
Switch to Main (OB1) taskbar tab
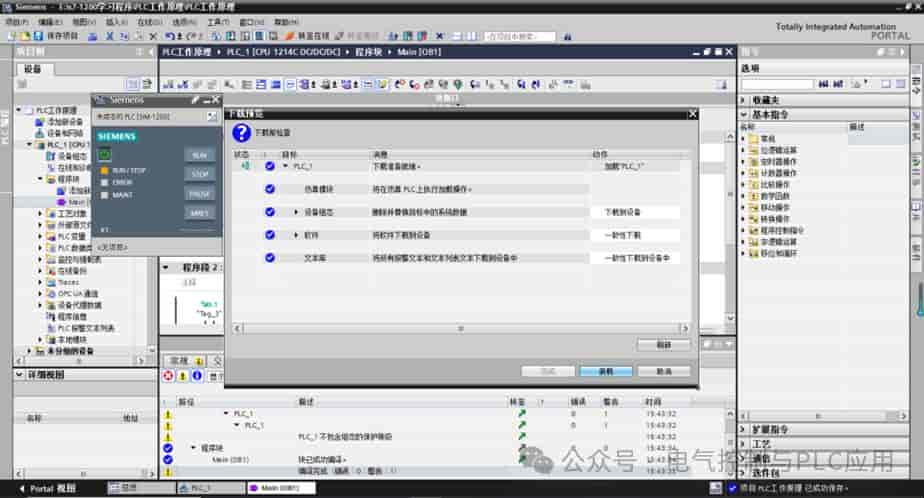point(281,488)
